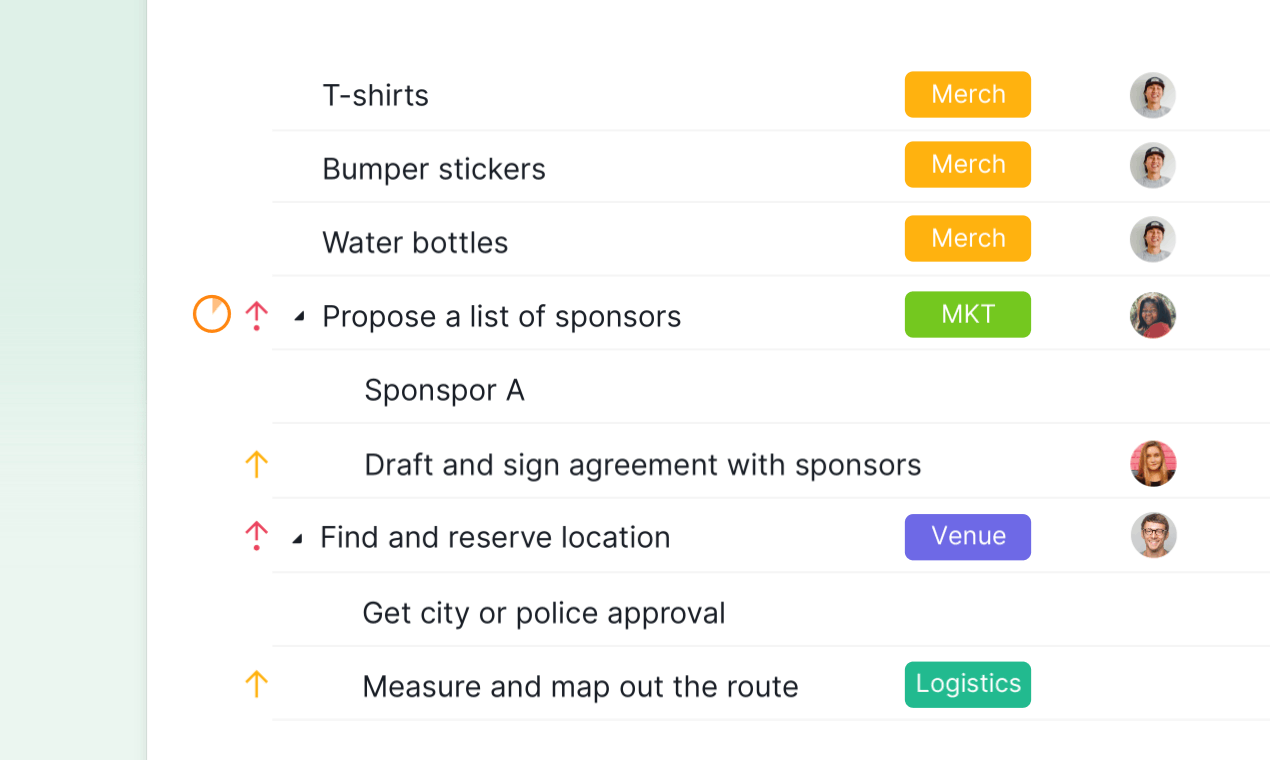Screen dimensions: 1270x760
Task: Click red high-priority arrow on Propose a list of sponsors
Action: click(257, 316)
